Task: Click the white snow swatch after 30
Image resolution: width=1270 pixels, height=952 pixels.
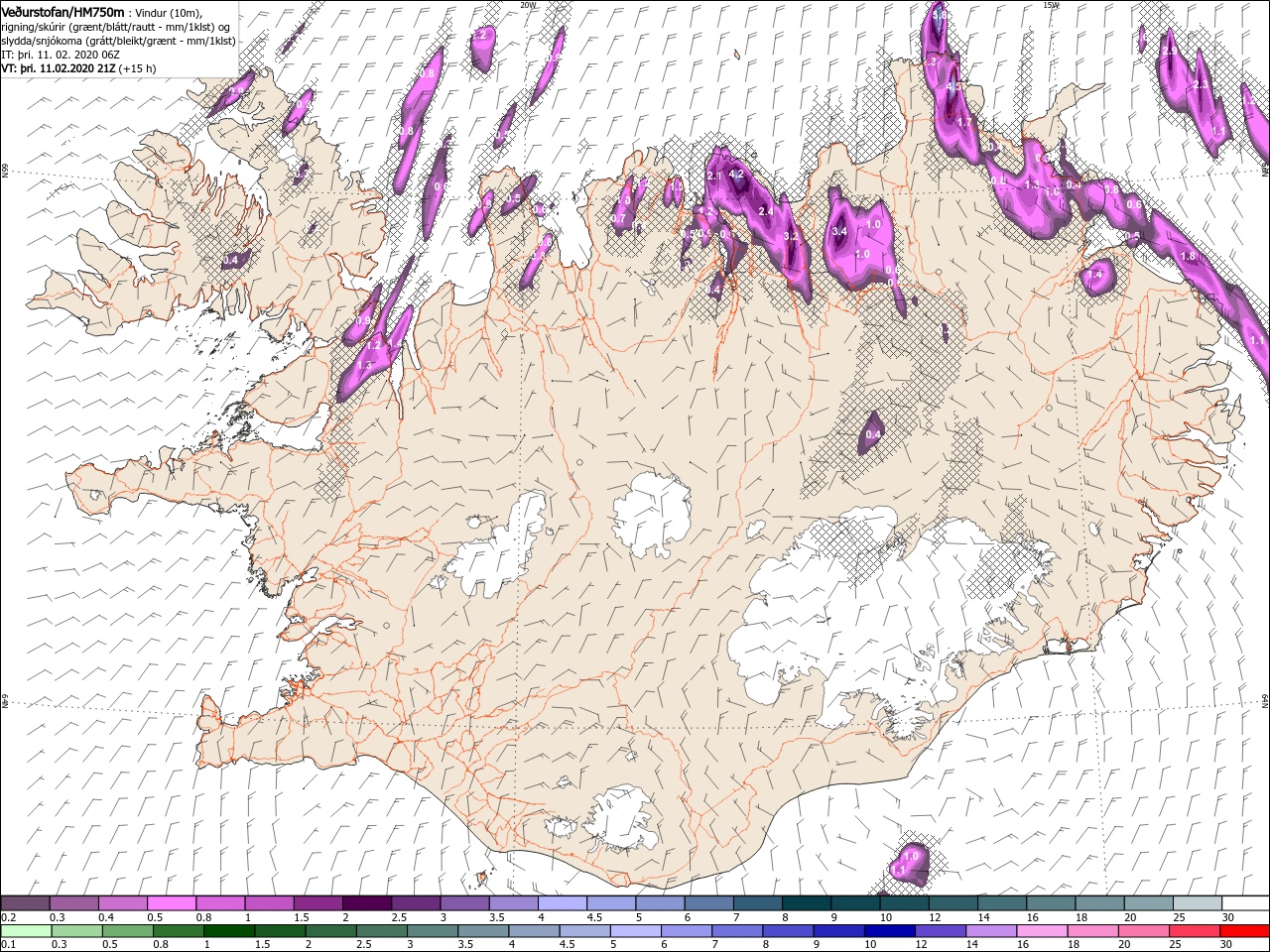Action: point(1245,903)
